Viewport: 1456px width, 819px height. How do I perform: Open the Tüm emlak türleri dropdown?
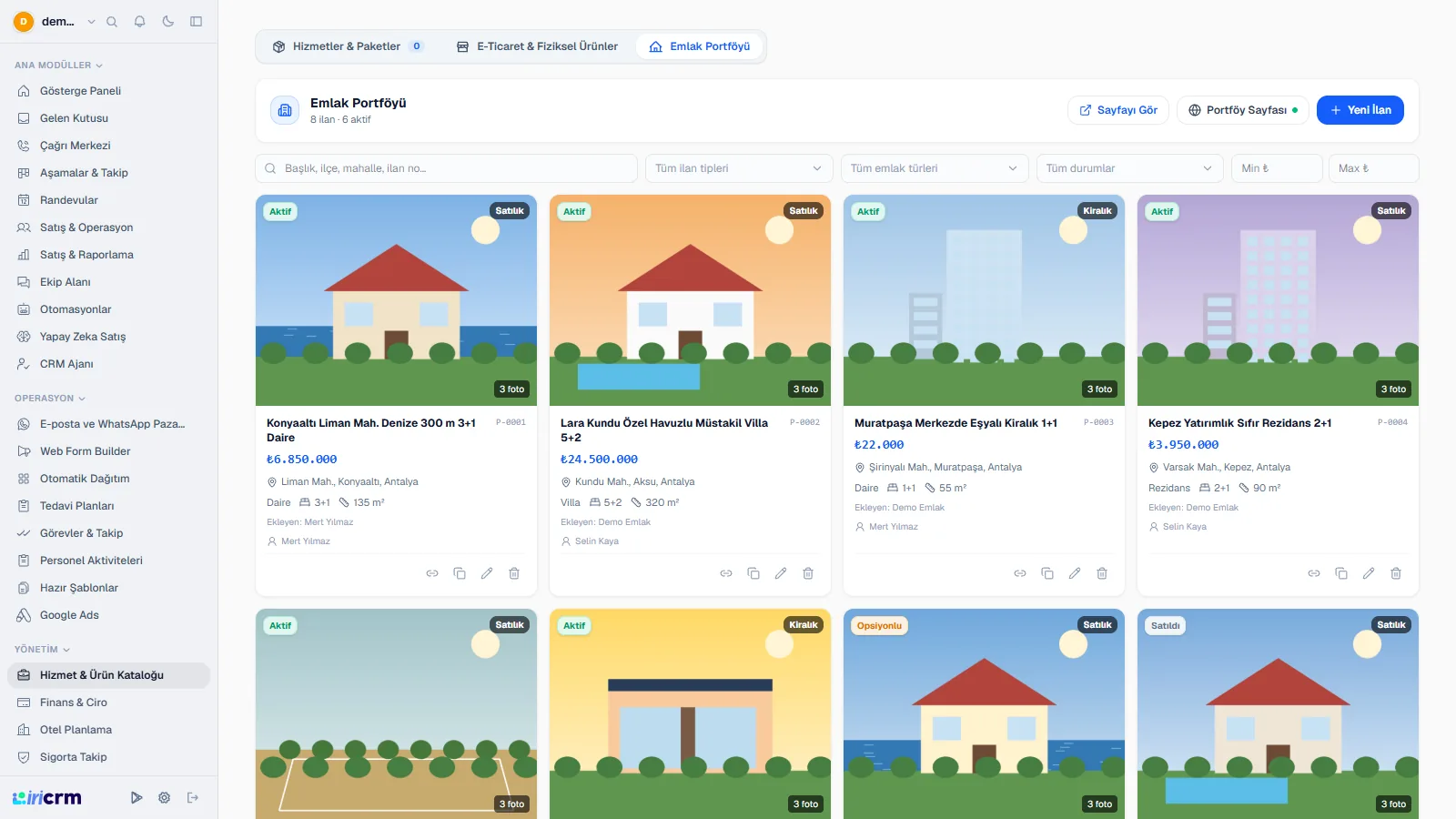[x=935, y=168]
